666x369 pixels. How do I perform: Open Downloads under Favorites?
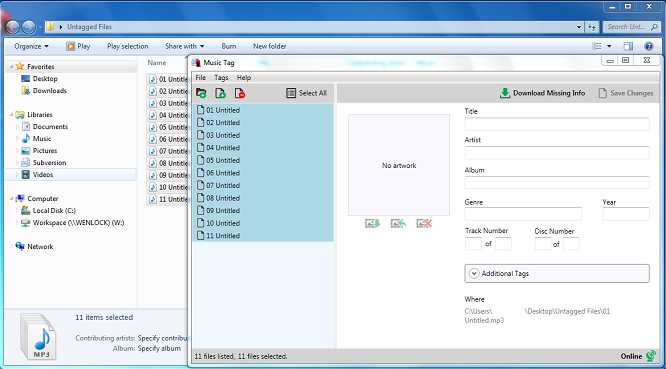[44, 90]
